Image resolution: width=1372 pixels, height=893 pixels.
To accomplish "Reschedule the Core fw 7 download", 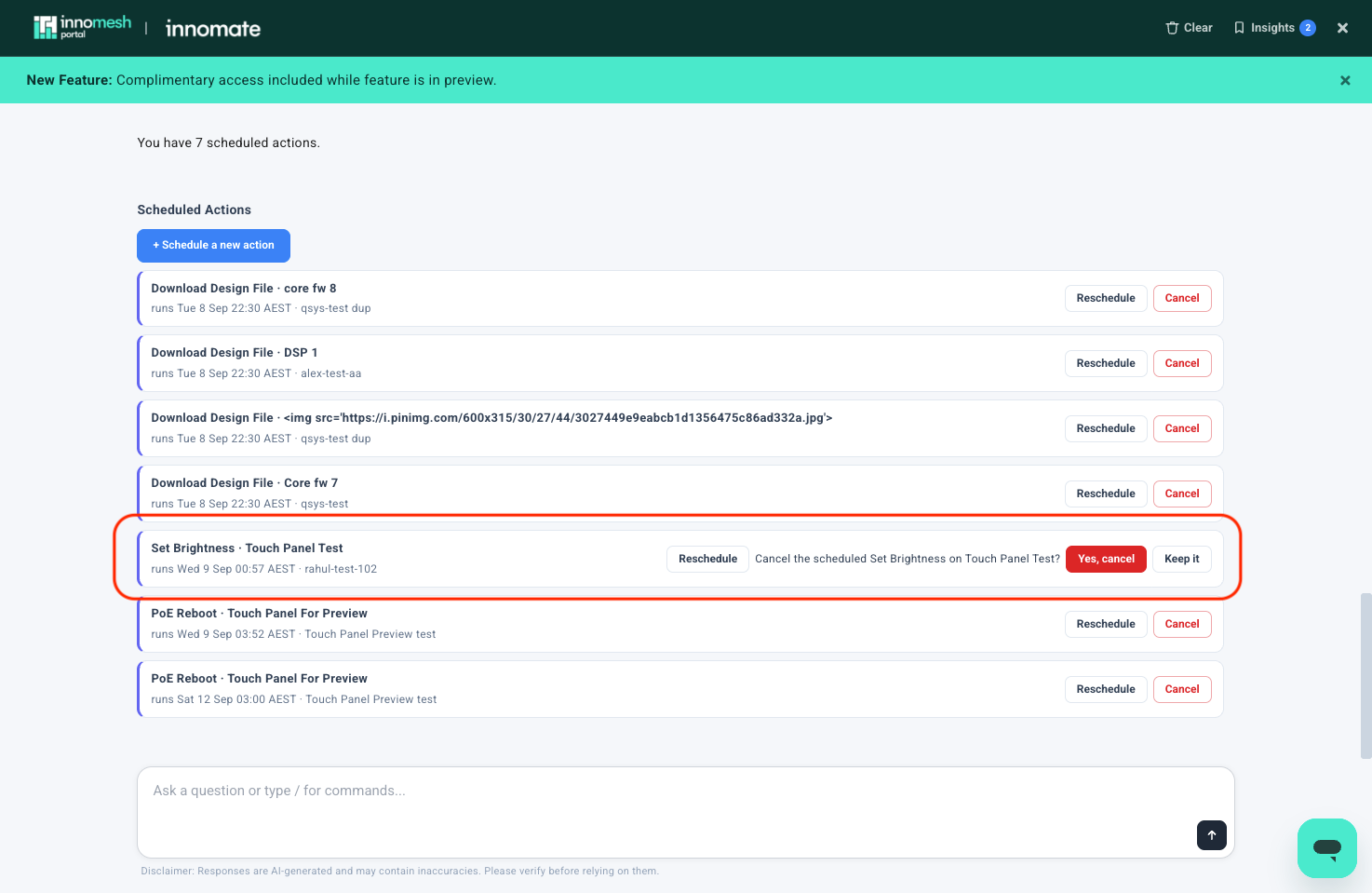I will 1106,494.
